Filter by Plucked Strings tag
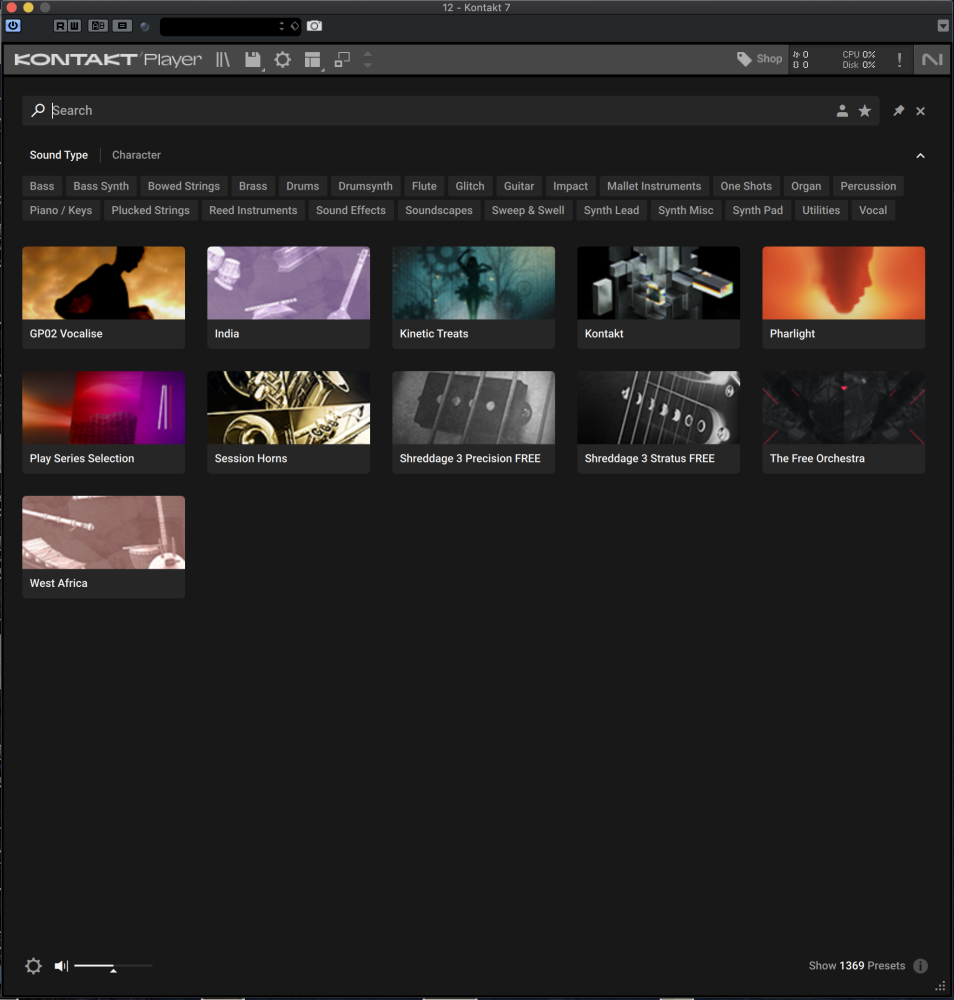 [x=150, y=210]
